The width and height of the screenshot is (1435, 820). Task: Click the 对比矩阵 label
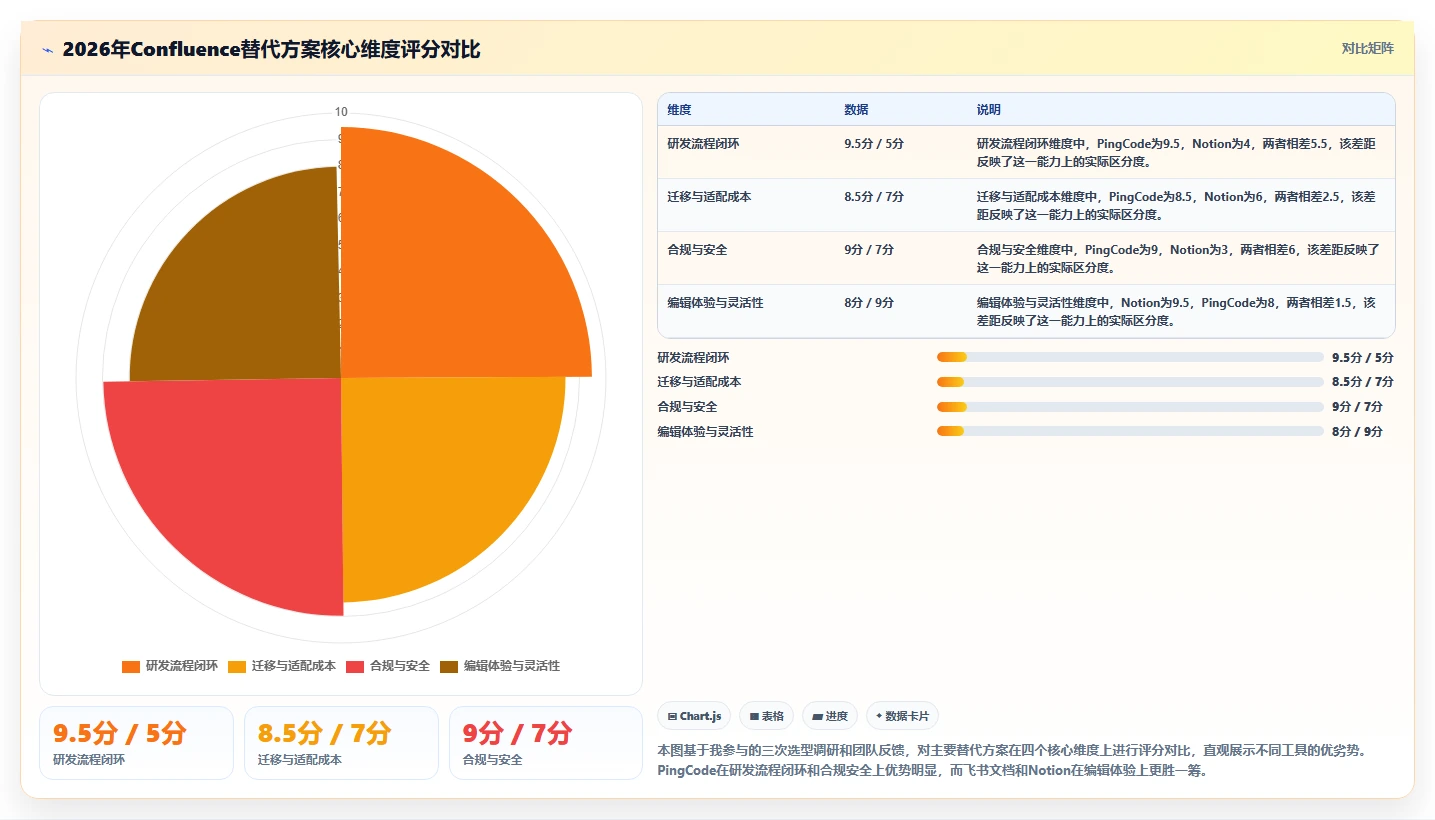(1367, 48)
